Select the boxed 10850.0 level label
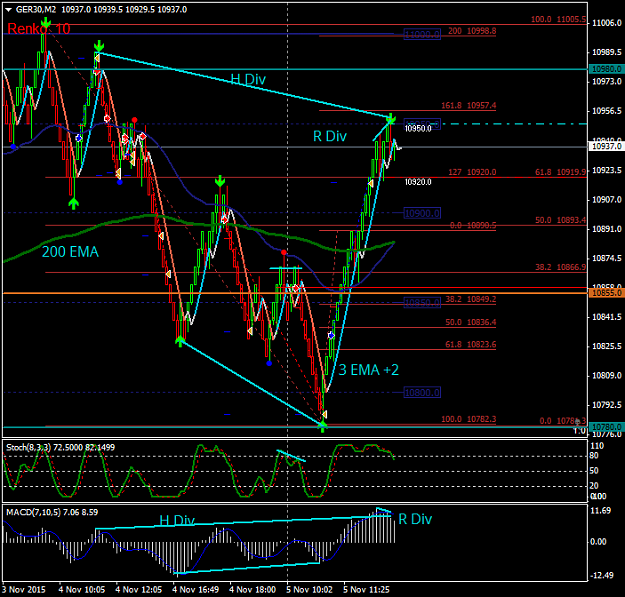Screen dimensions: 625x597 click(x=422, y=303)
